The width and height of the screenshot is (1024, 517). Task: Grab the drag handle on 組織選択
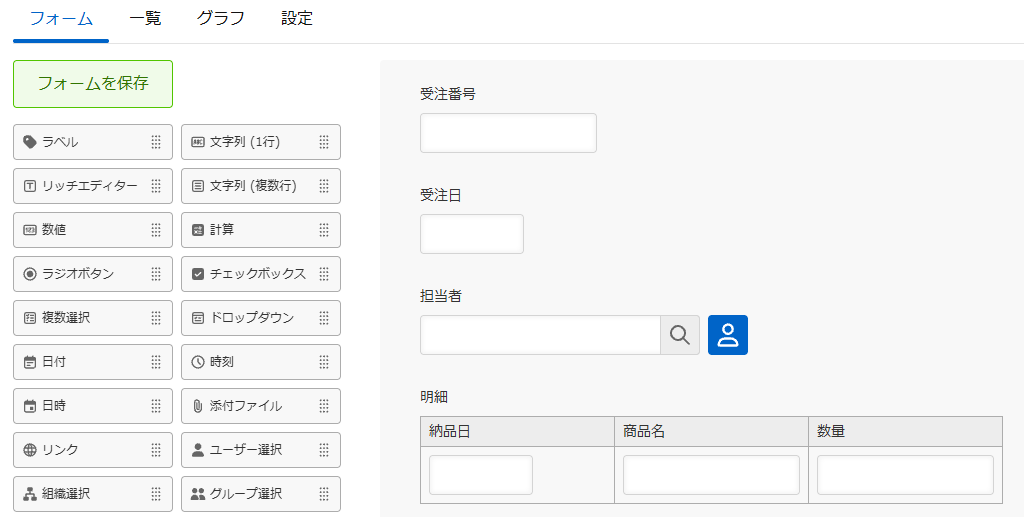tap(155, 494)
